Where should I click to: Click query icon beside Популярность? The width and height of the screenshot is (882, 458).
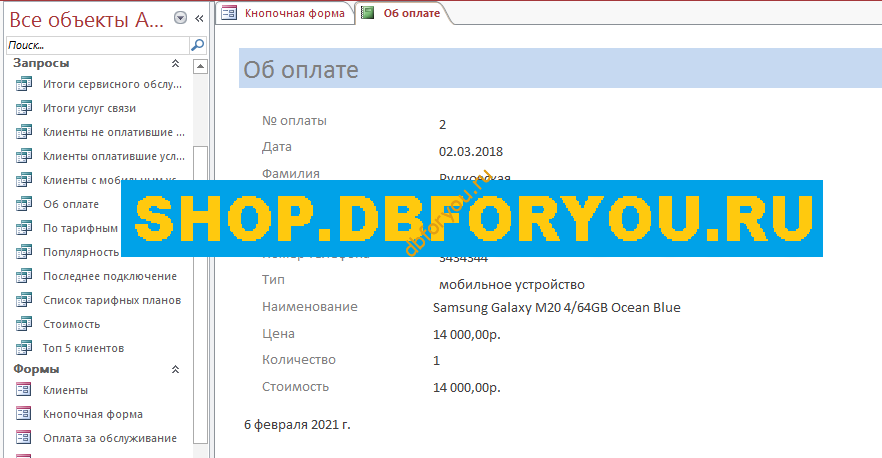click(x=24, y=252)
